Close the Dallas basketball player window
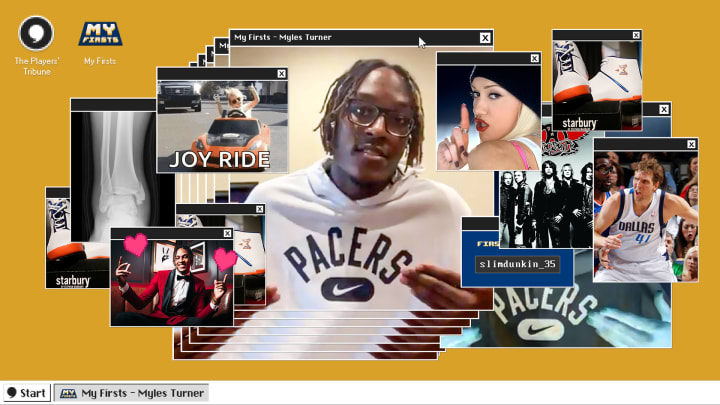The height and width of the screenshot is (405, 720). [x=691, y=144]
